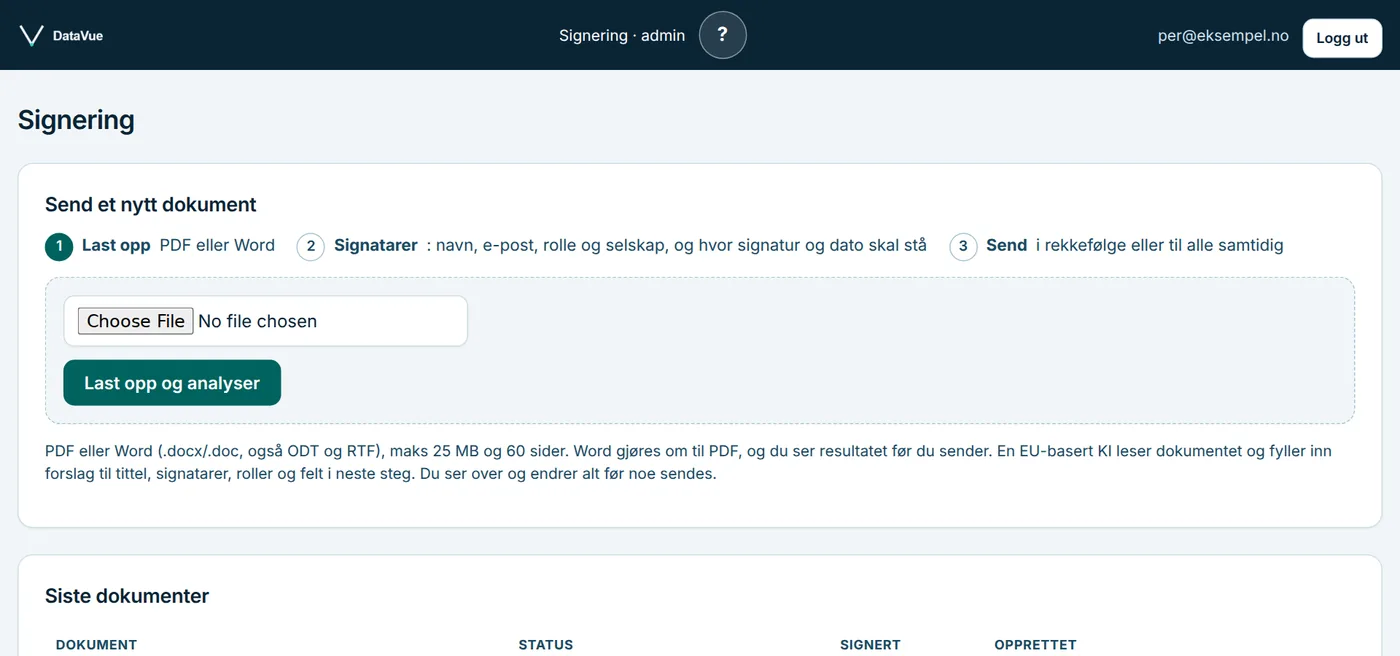Click the STATUS column header
The height and width of the screenshot is (656, 1400).
point(546,645)
